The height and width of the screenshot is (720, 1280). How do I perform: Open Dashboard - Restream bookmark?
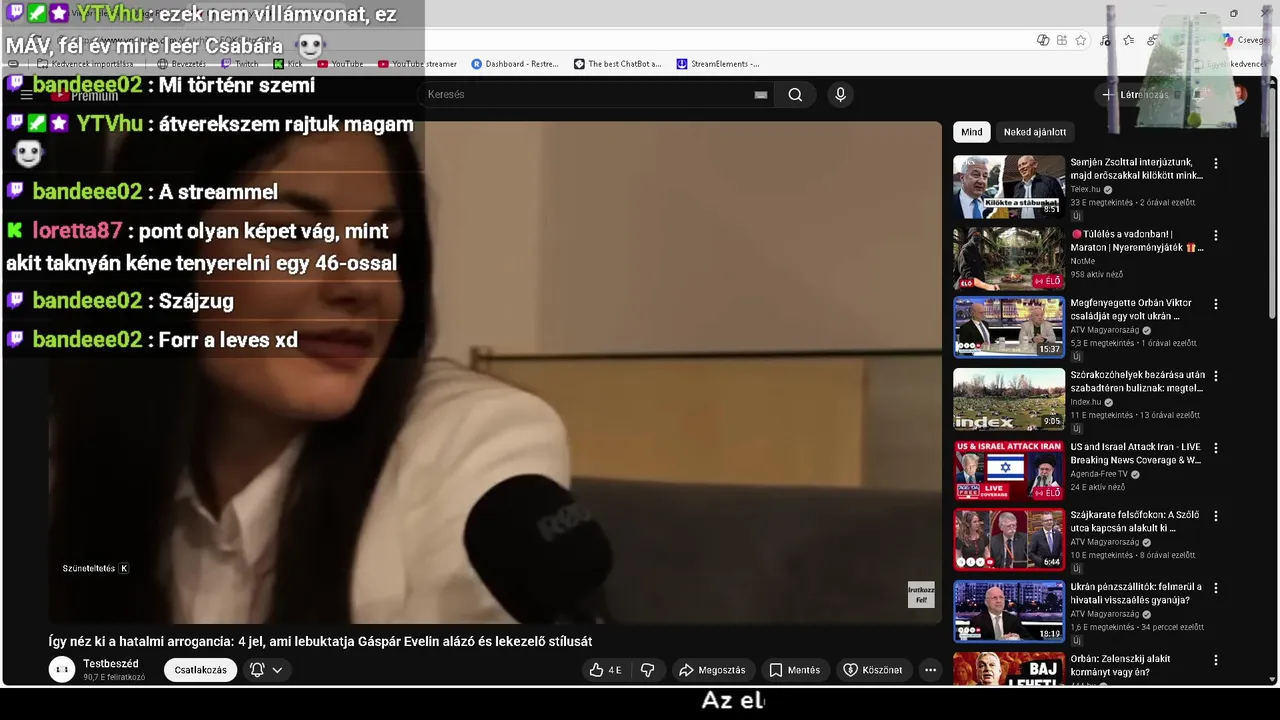point(515,64)
